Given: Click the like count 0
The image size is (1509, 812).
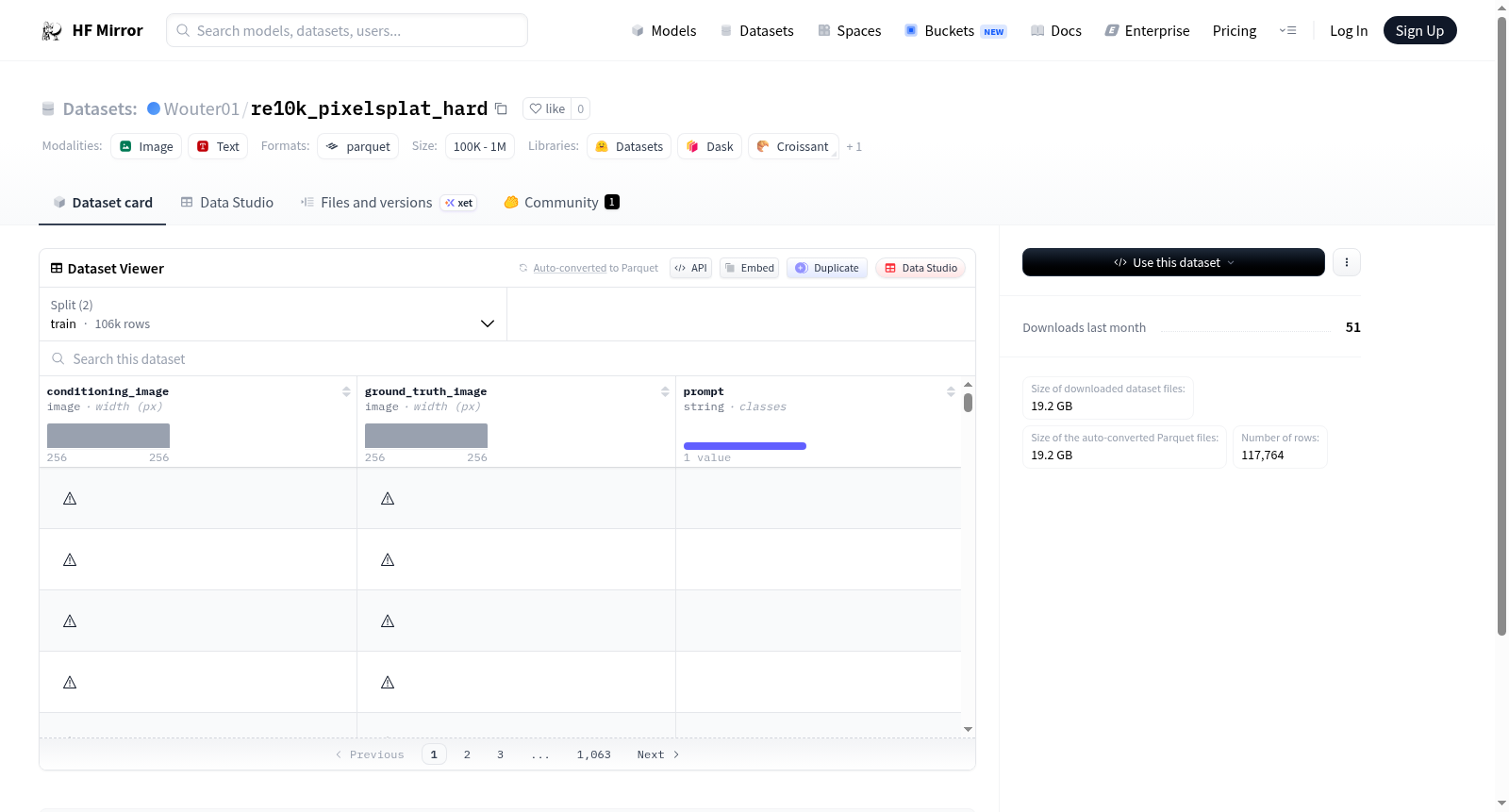Looking at the screenshot, I should click(581, 108).
